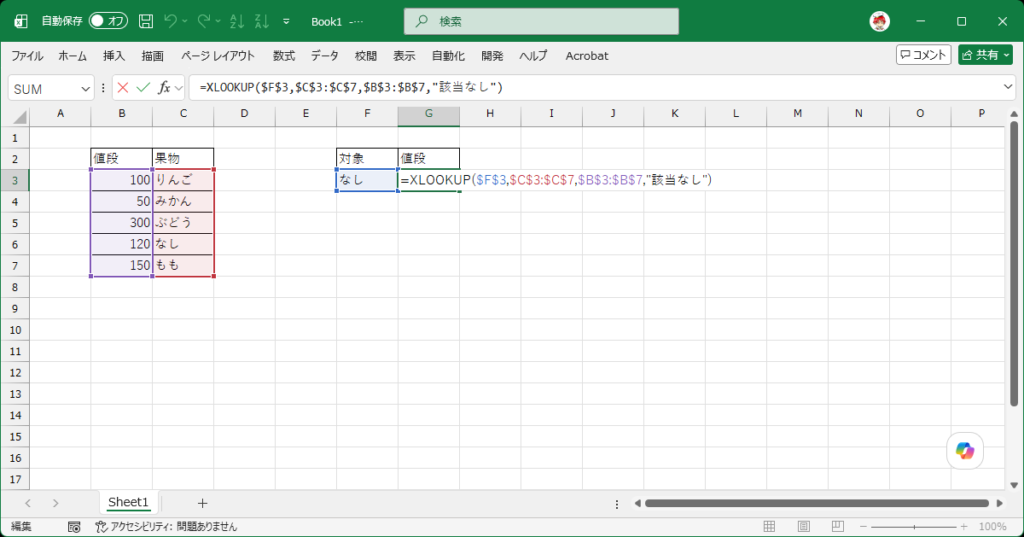1024x537 pixels.
Task: Click cell containing りんご
Action: [x=183, y=180]
